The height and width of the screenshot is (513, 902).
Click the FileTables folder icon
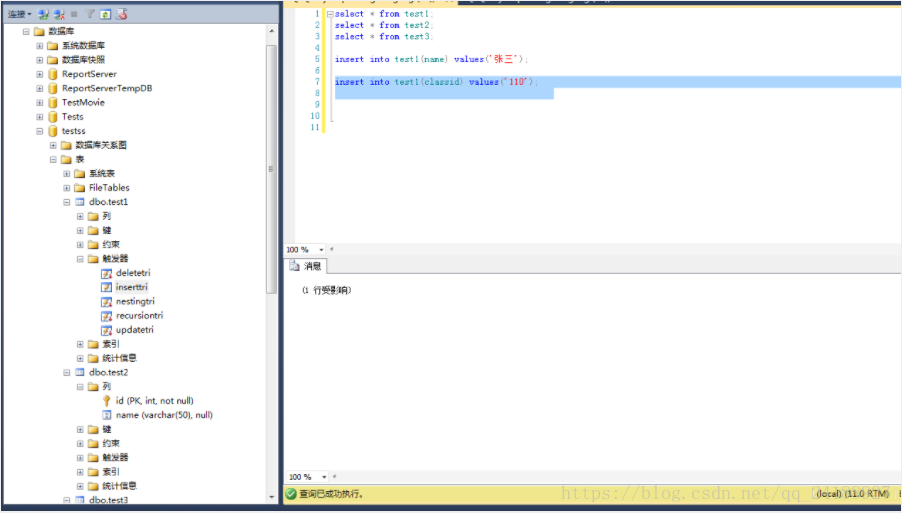tap(80, 188)
